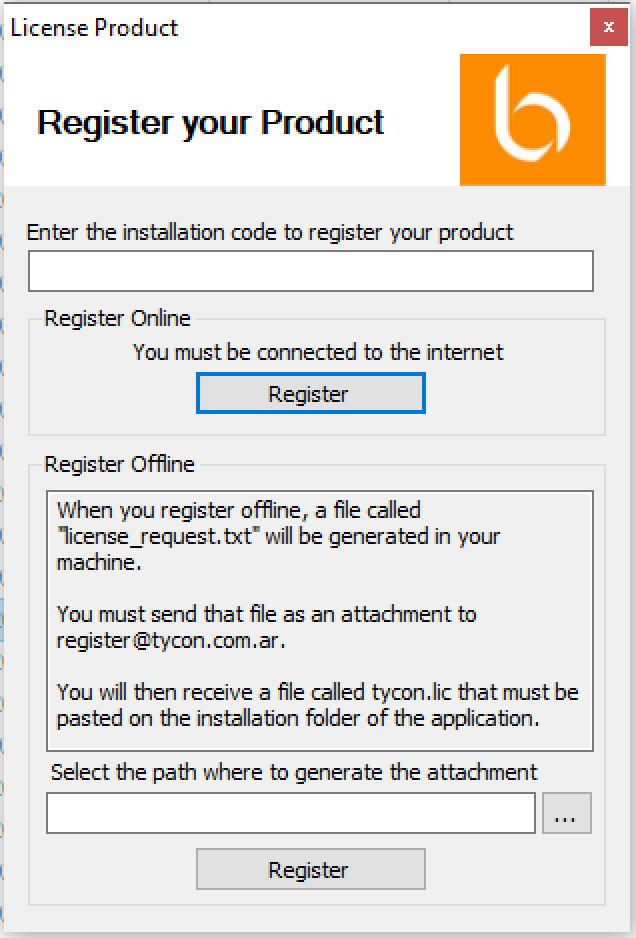Click the You must send that file line
The height and width of the screenshot is (938, 636).
tap(266, 614)
